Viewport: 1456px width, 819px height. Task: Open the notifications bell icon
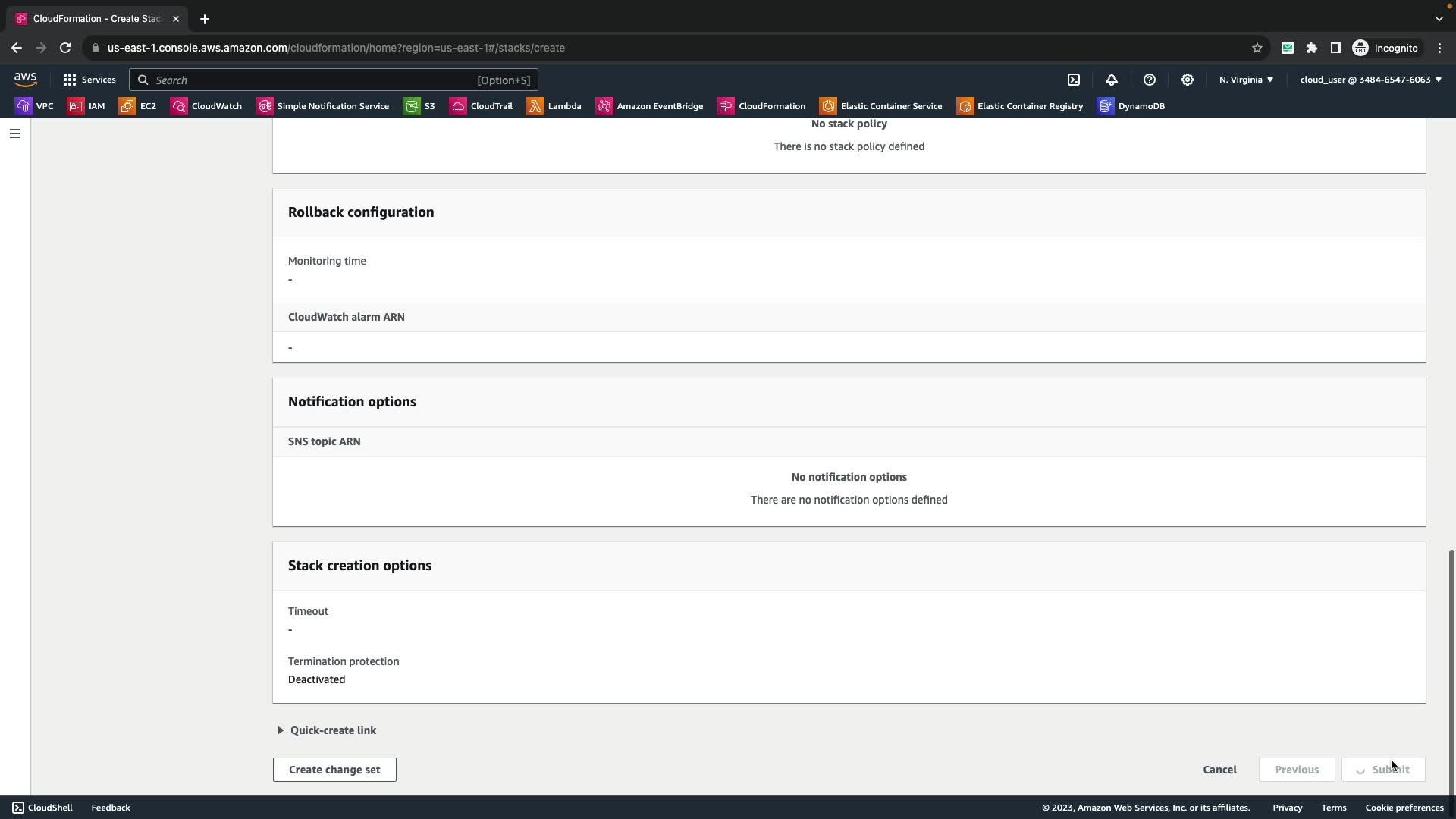click(1112, 80)
